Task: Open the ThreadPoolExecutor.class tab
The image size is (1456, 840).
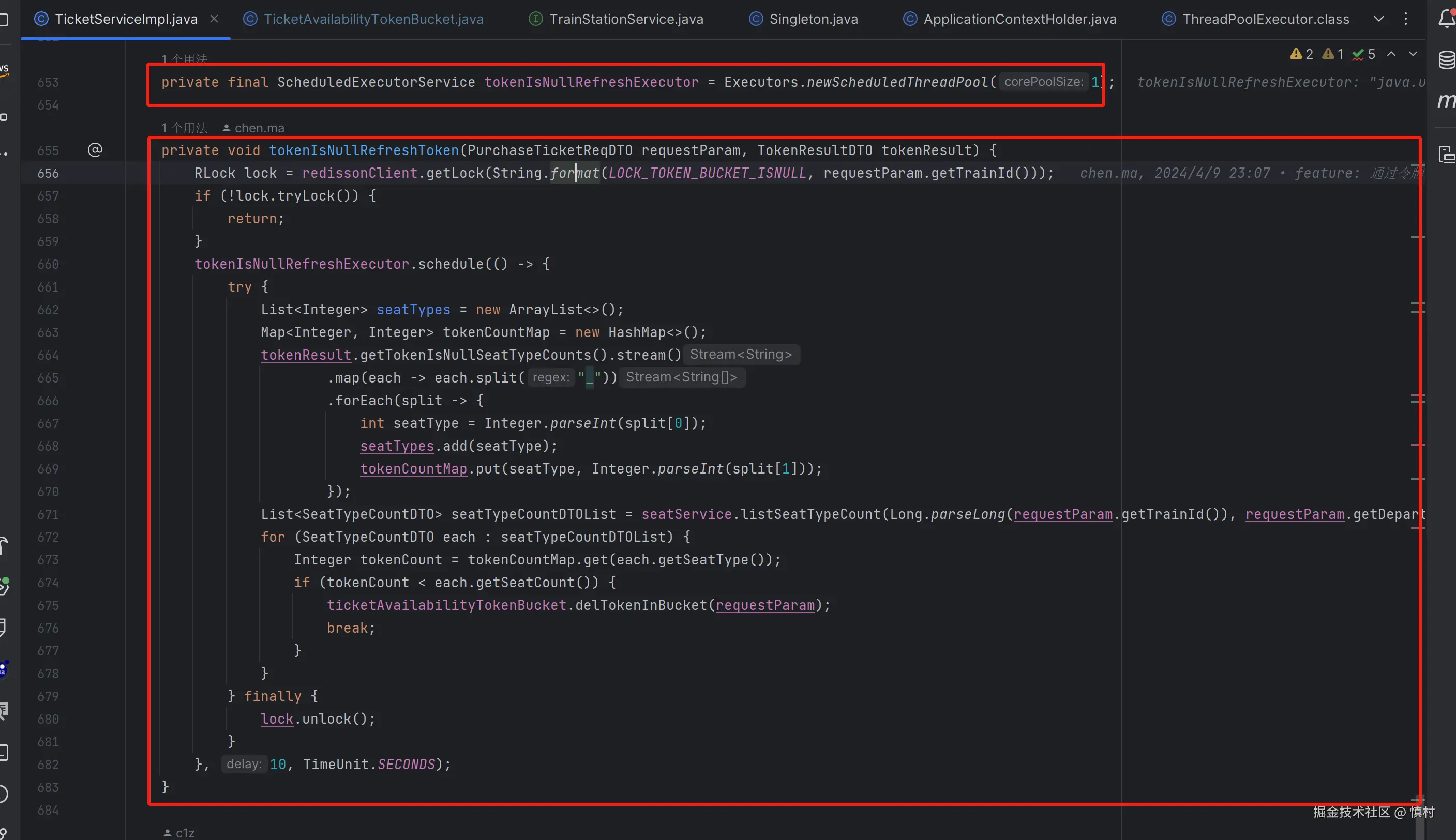Action: (x=1265, y=19)
